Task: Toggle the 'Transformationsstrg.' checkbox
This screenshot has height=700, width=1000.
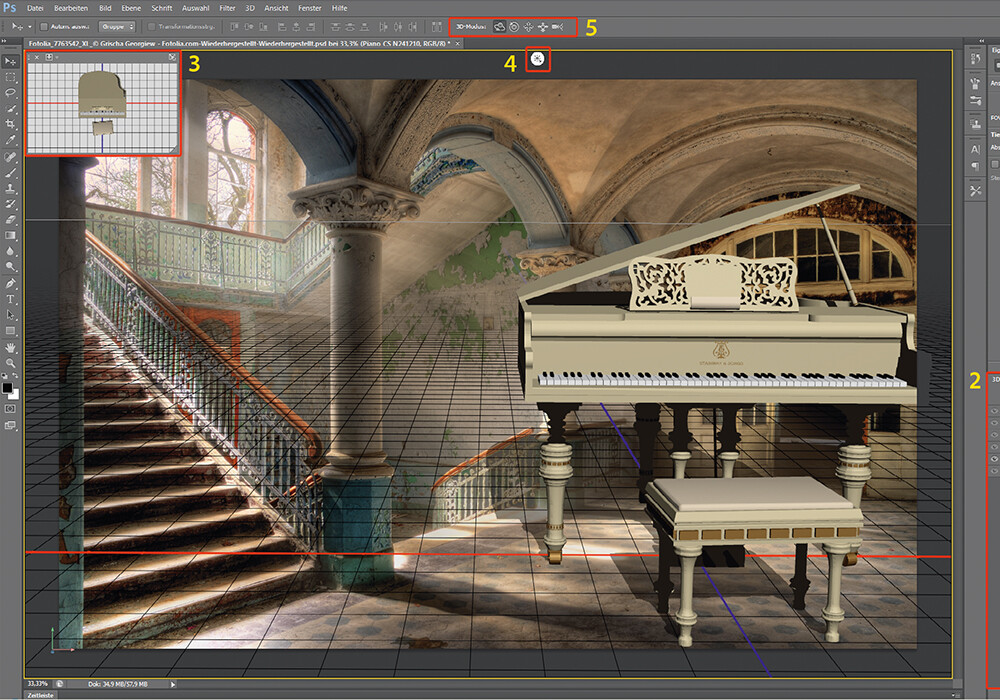Action: tap(152, 27)
